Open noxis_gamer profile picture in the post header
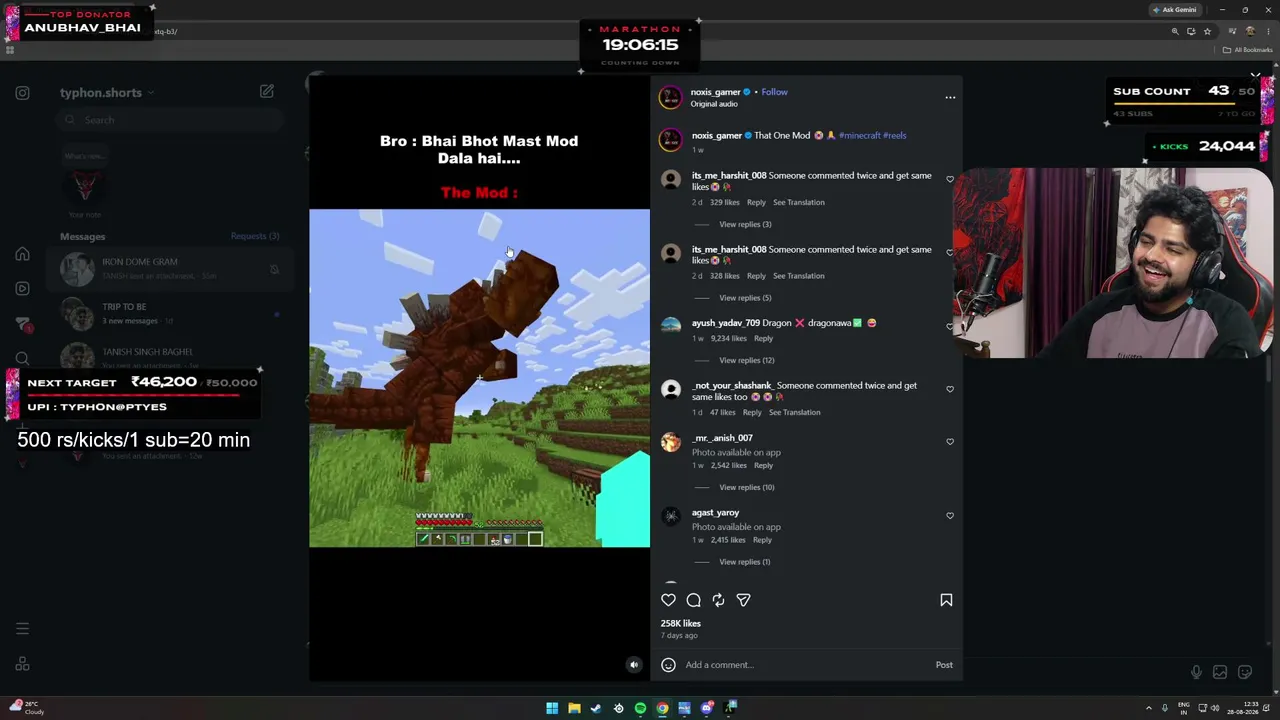The image size is (1280, 720). [670, 97]
